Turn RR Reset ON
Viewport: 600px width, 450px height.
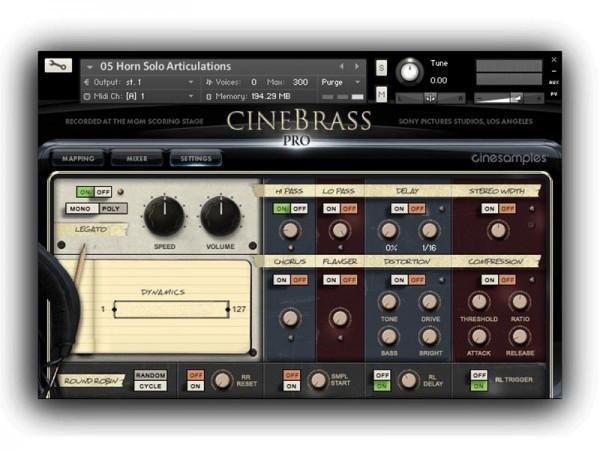pyautogui.click(x=196, y=386)
